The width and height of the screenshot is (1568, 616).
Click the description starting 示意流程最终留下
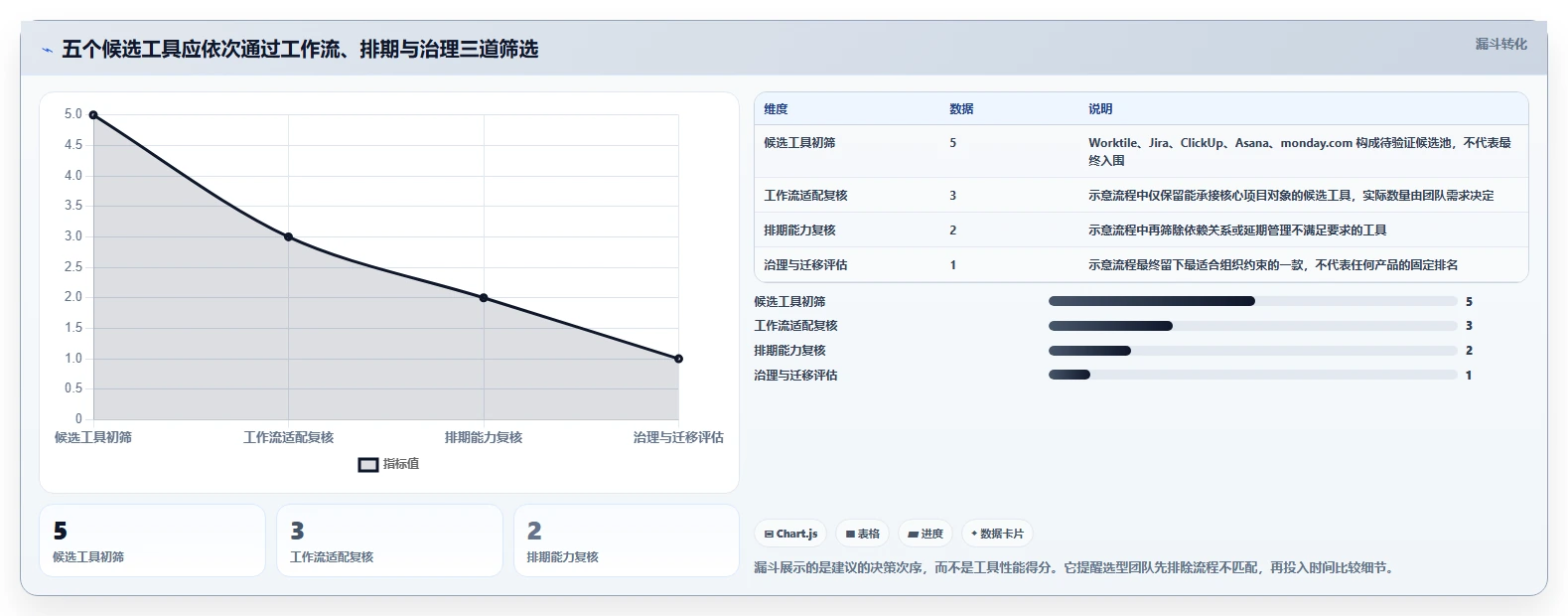[1273, 265]
